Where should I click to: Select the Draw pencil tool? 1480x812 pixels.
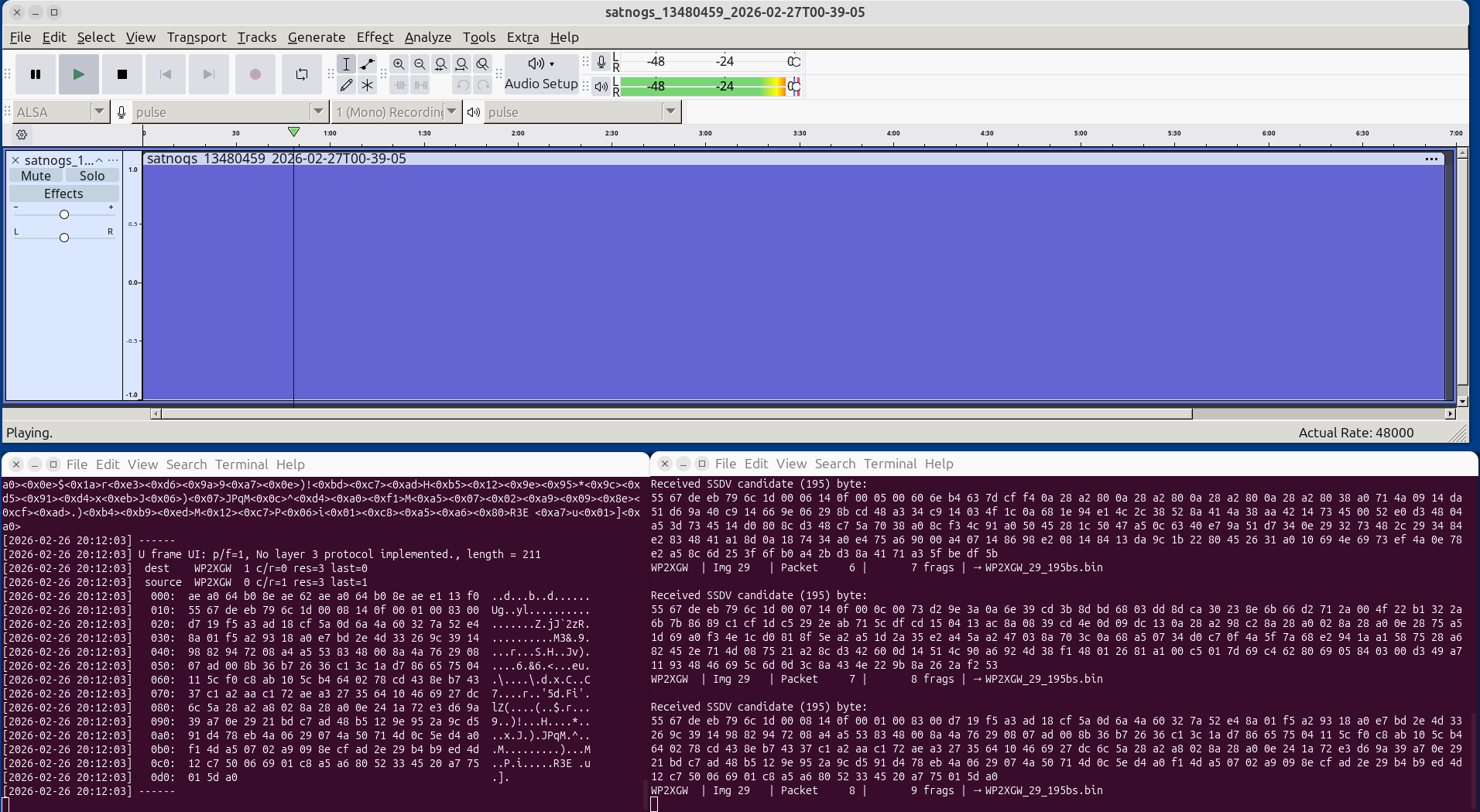(346, 85)
